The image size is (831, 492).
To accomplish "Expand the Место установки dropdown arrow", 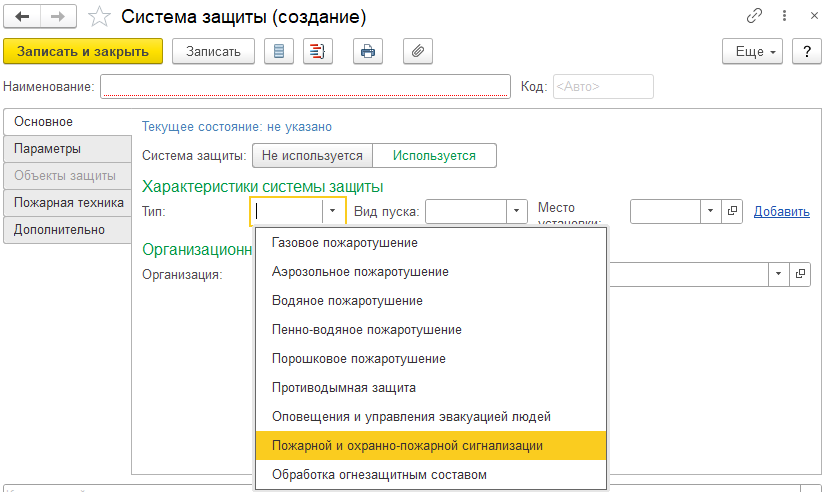I will [x=711, y=212].
